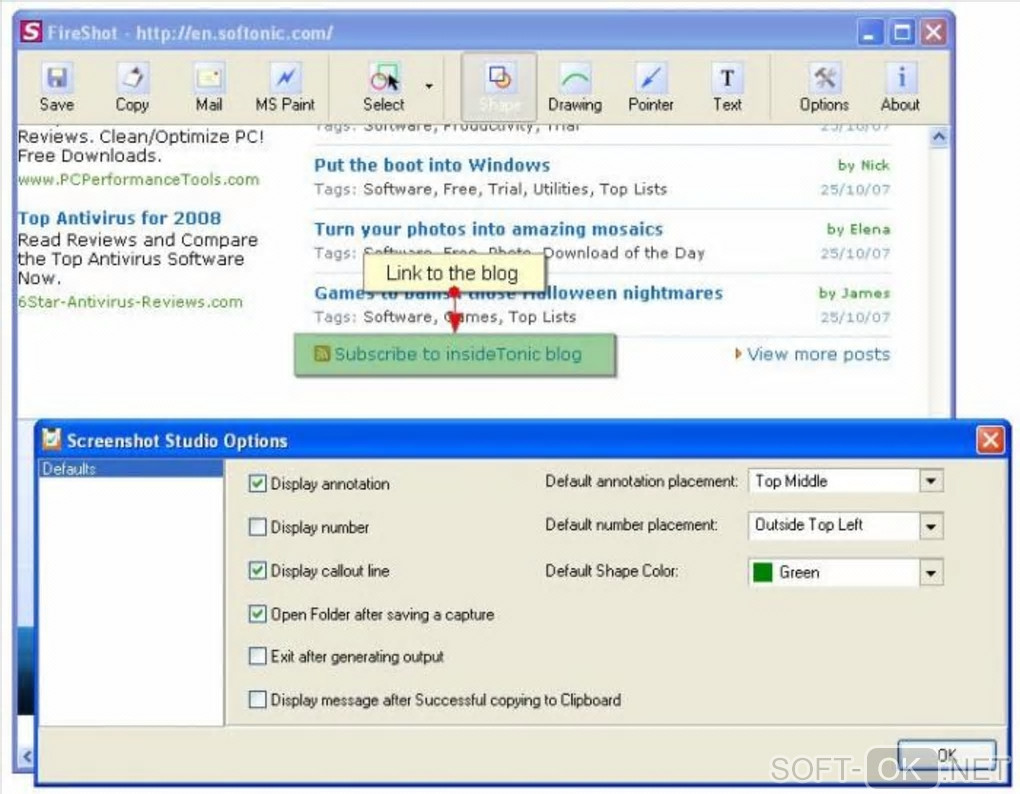This screenshot has width=1020, height=794.
Task: Toggle Open Folder after saving a capture
Action: tap(258, 614)
